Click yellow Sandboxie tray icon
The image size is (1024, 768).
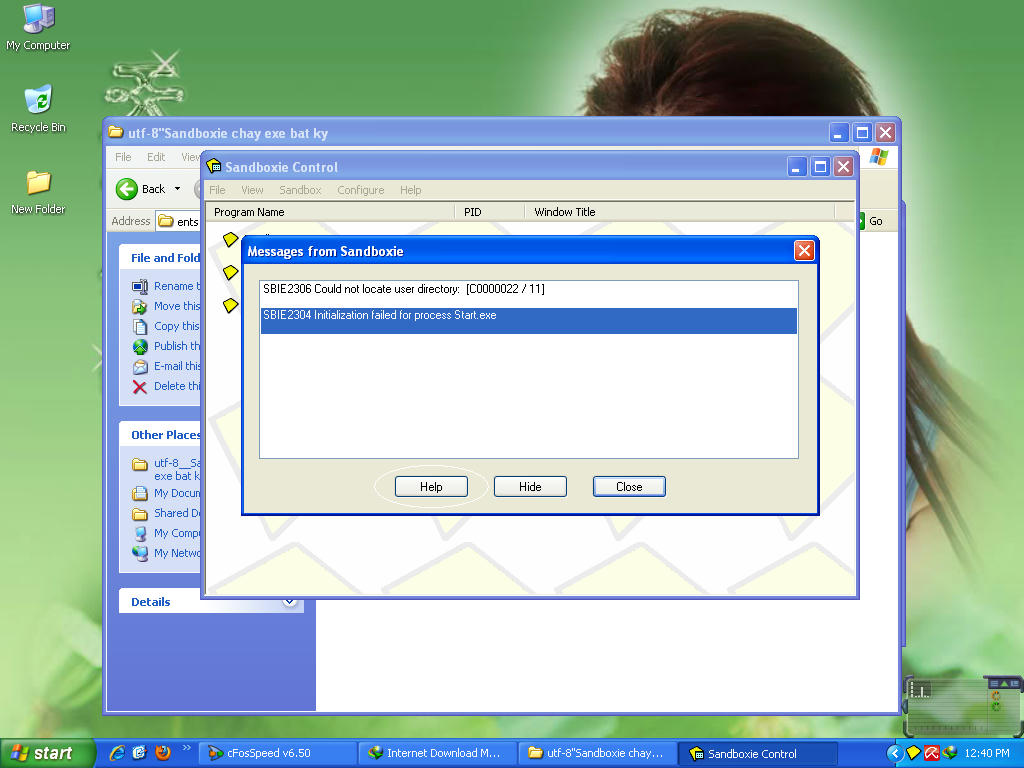pyautogui.click(x=914, y=754)
